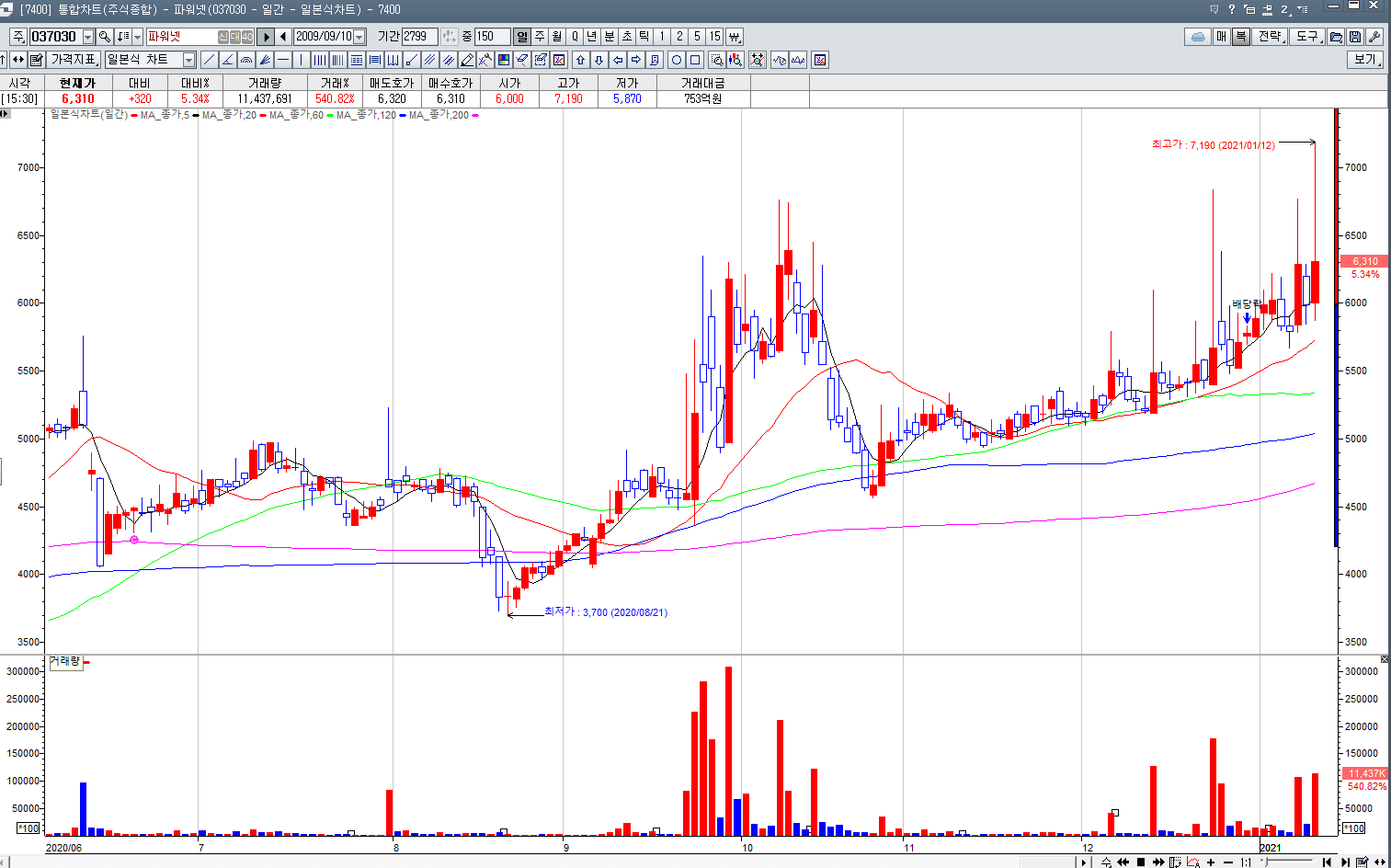Screen dimensions: 1391x868
Task: Switch to second (초) period
Action: click(626, 37)
